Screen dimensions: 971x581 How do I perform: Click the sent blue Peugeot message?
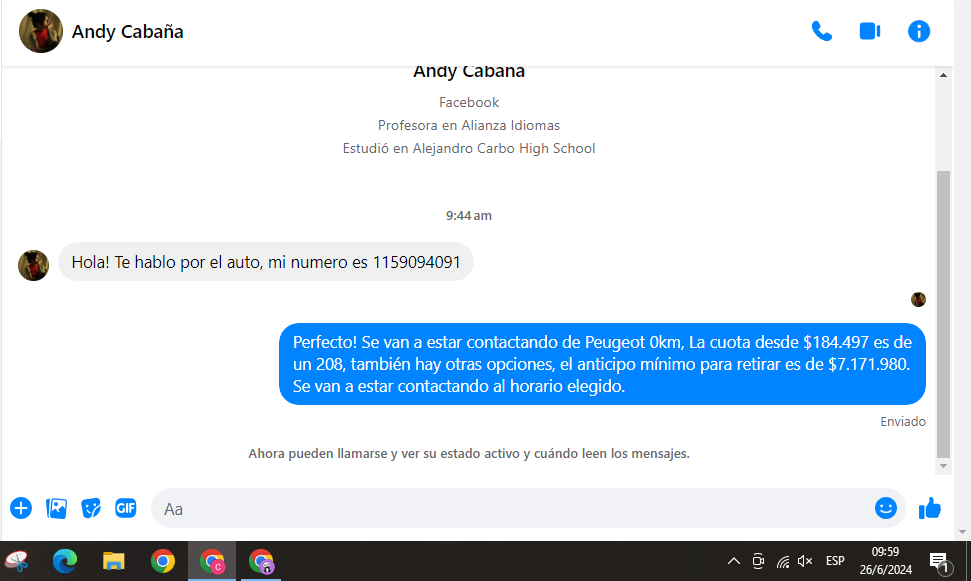click(602, 364)
